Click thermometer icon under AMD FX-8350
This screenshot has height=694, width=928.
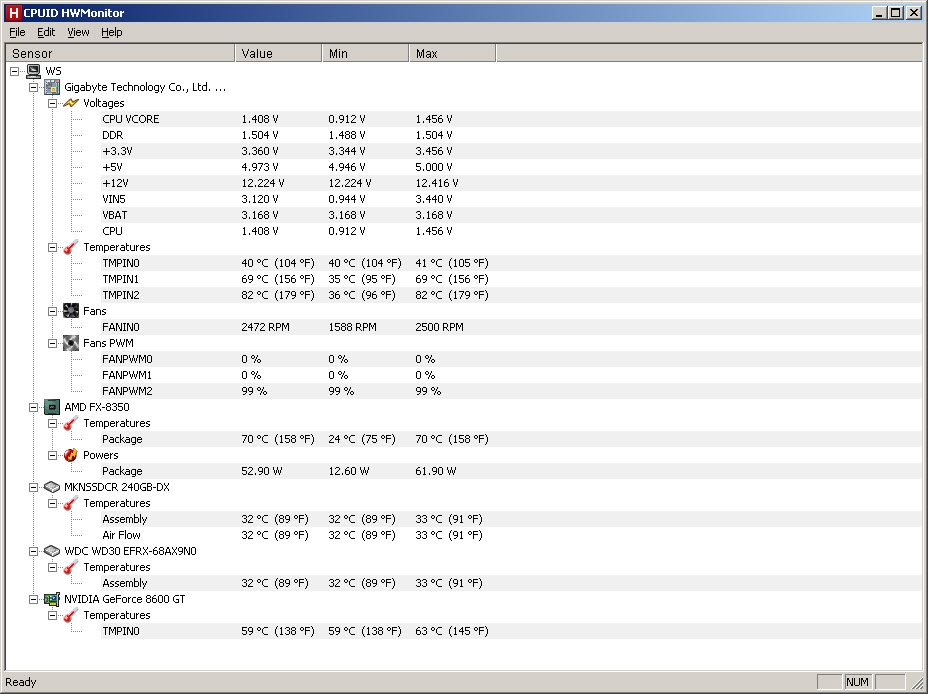click(x=71, y=423)
